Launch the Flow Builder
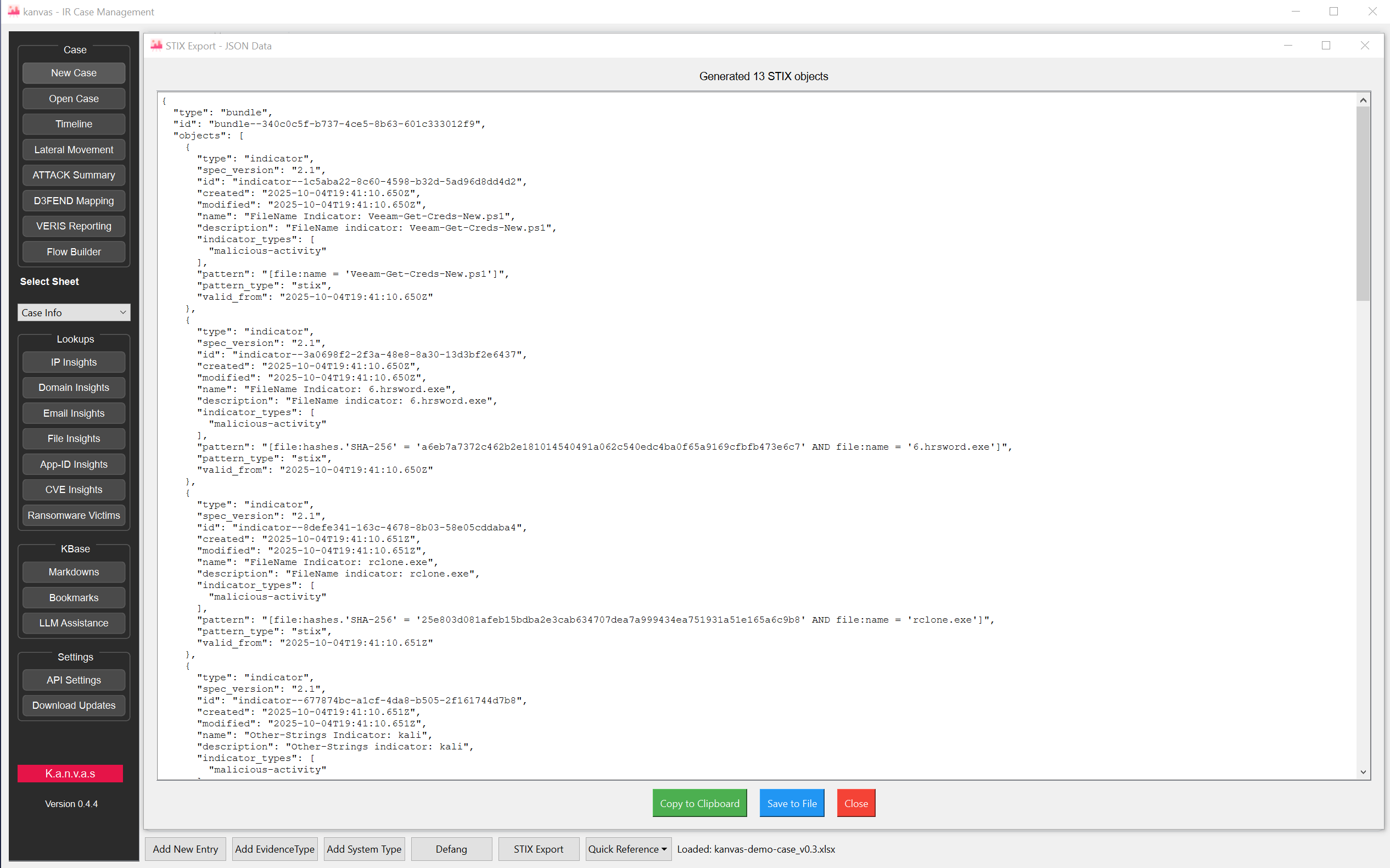 pyautogui.click(x=74, y=251)
